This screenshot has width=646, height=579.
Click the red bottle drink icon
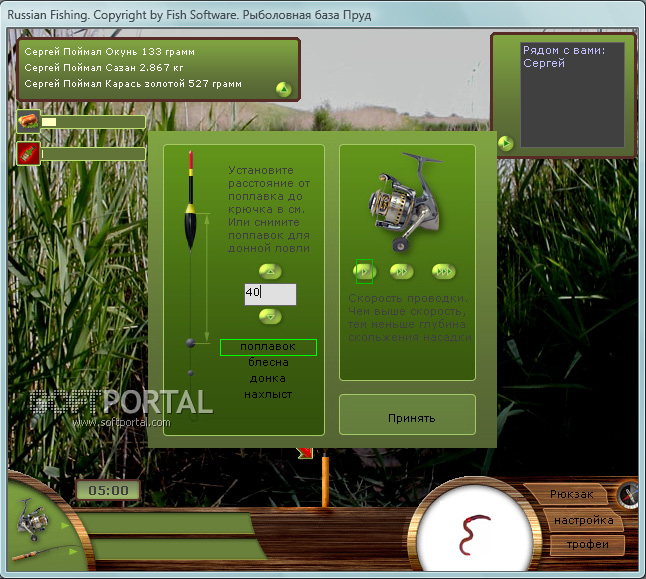28,154
